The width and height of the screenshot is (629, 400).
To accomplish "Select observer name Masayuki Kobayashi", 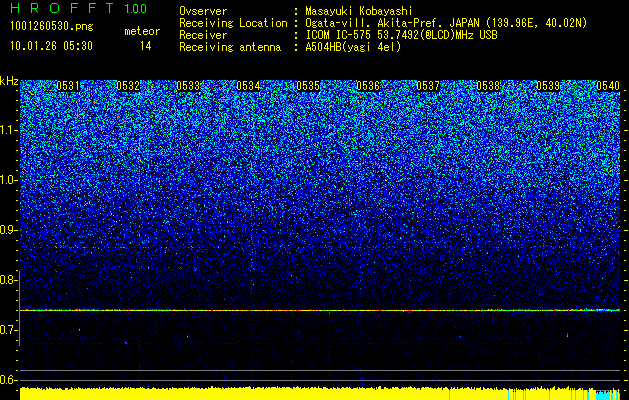I will click(358, 11).
